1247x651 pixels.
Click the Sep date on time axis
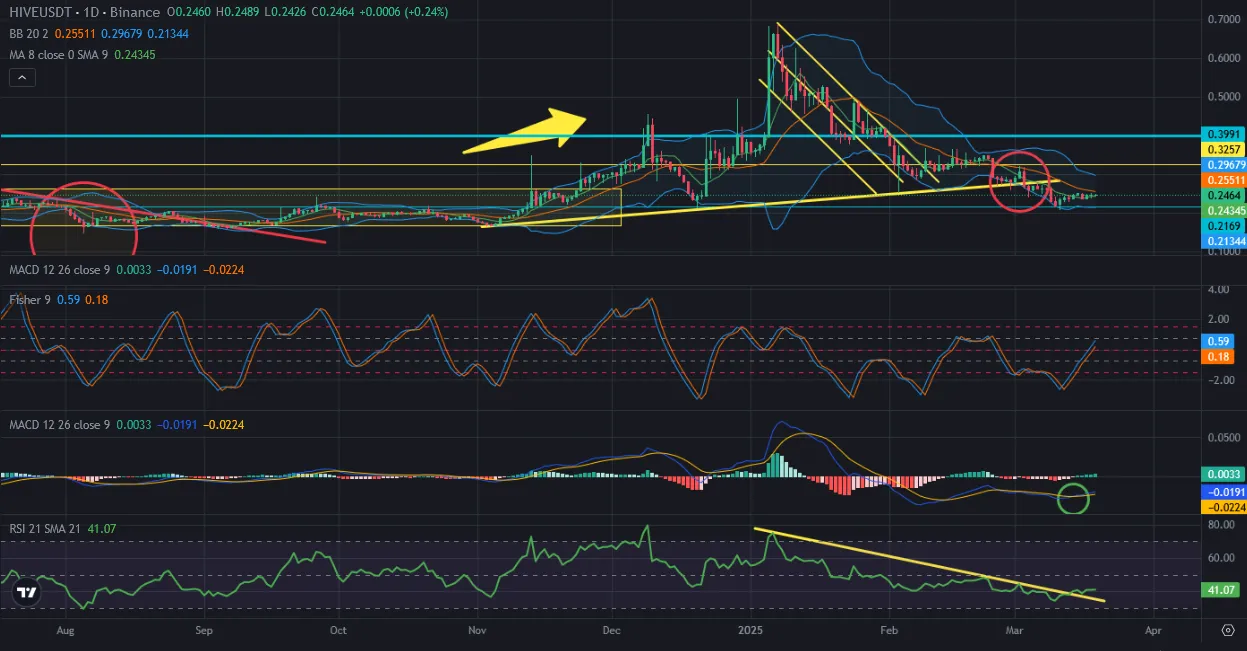tap(204, 631)
